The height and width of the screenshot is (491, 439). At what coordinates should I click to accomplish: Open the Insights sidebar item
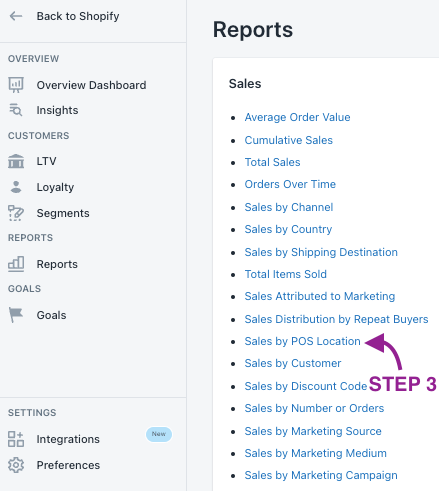coord(57,110)
